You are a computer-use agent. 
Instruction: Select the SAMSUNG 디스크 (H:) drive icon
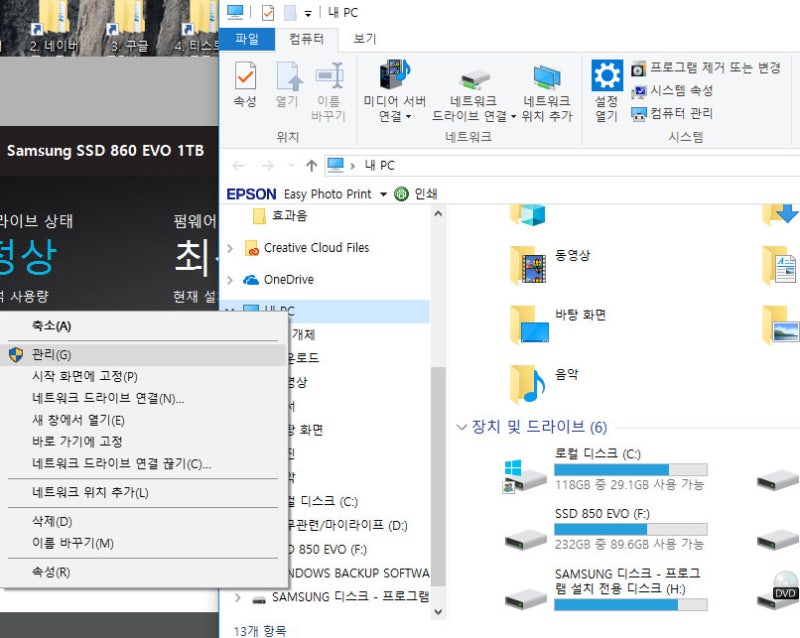pyautogui.click(x=526, y=599)
